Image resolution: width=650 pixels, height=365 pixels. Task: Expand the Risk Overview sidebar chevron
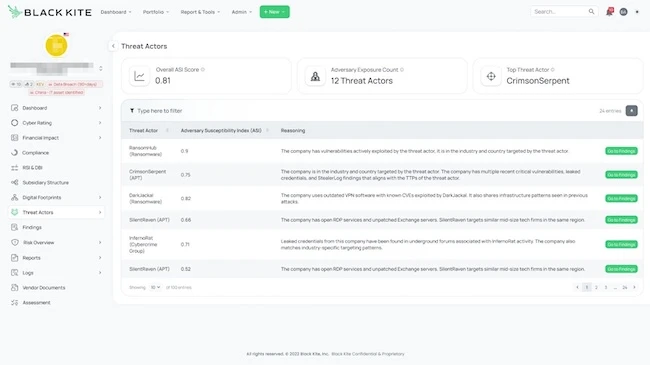tap(100, 242)
